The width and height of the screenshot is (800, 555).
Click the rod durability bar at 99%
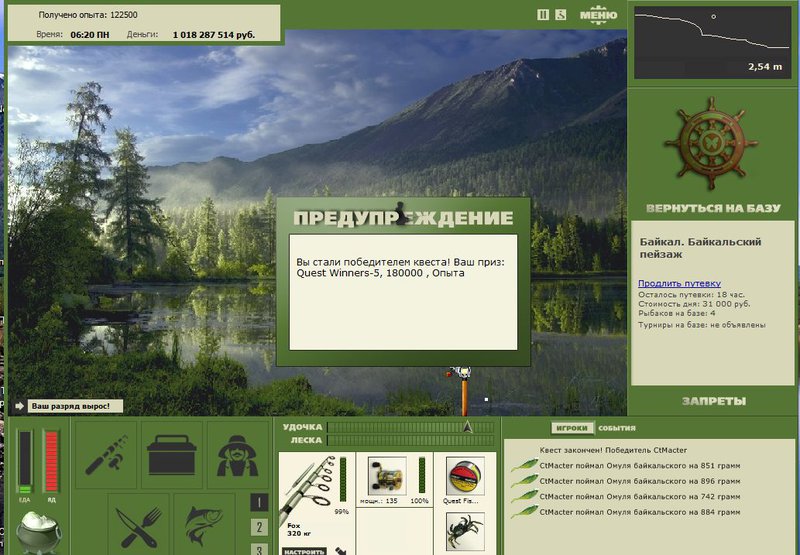pos(343,480)
